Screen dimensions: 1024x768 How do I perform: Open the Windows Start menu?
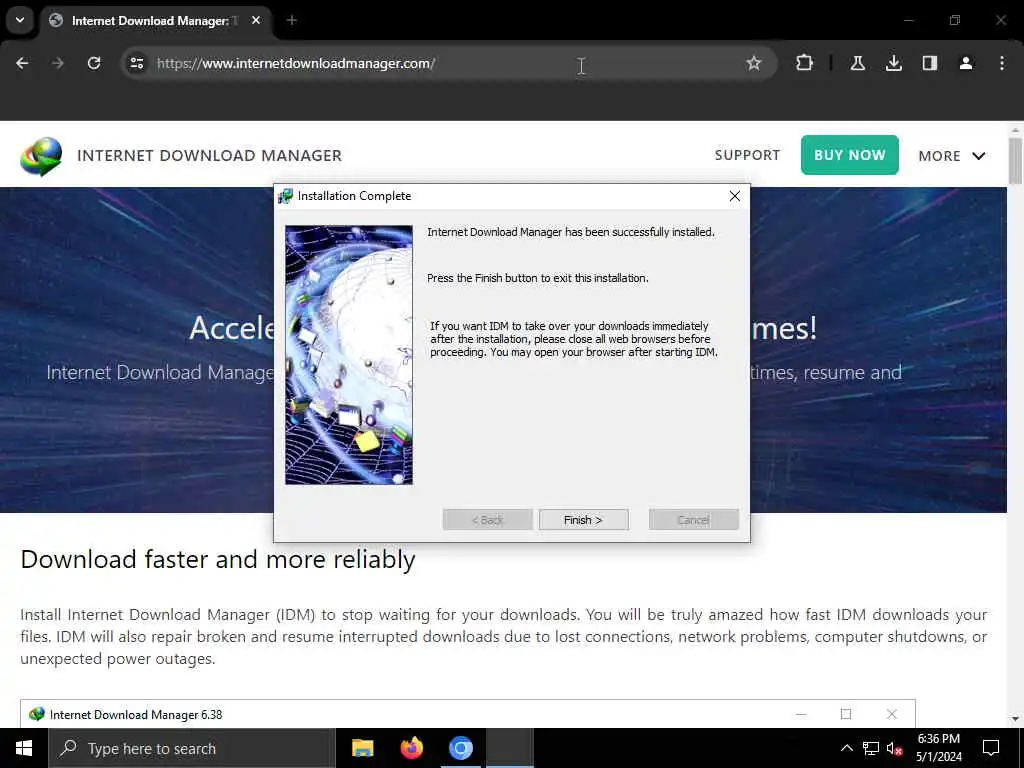click(x=24, y=748)
